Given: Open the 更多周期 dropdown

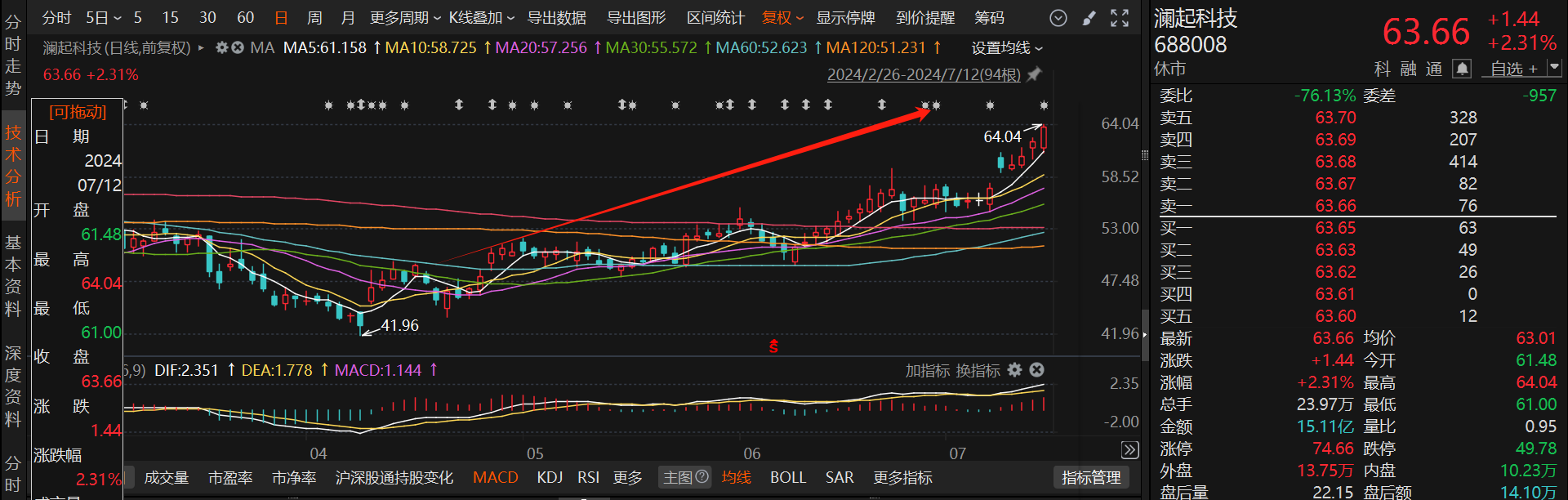Looking at the screenshot, I should (405, 18).
